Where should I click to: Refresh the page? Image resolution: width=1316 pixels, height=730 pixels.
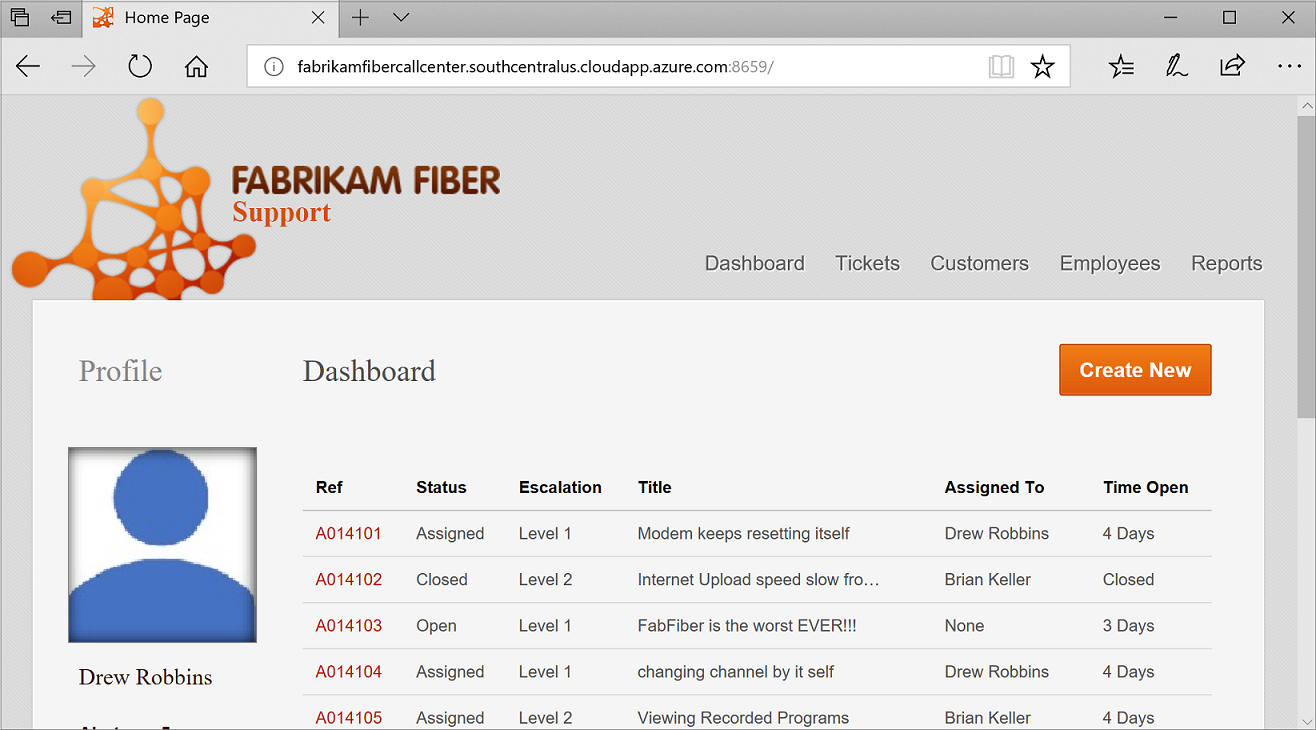[140, 66]
